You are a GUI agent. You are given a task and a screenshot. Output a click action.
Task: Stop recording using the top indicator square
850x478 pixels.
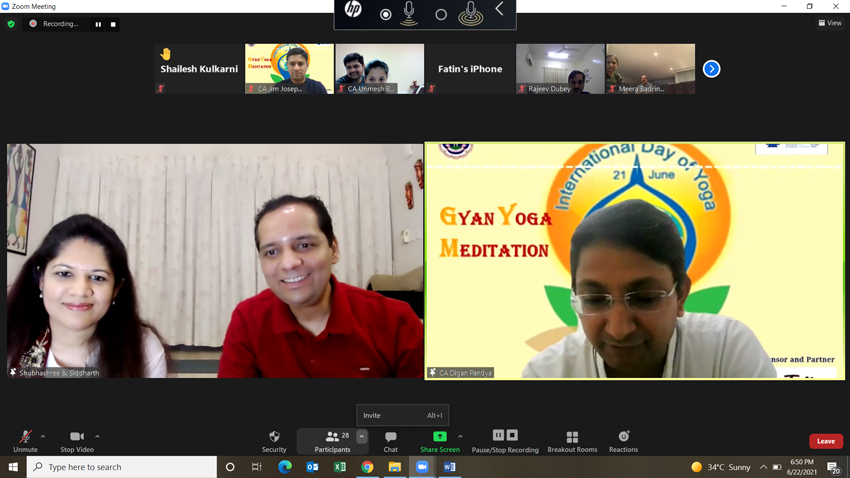[113, 24]
